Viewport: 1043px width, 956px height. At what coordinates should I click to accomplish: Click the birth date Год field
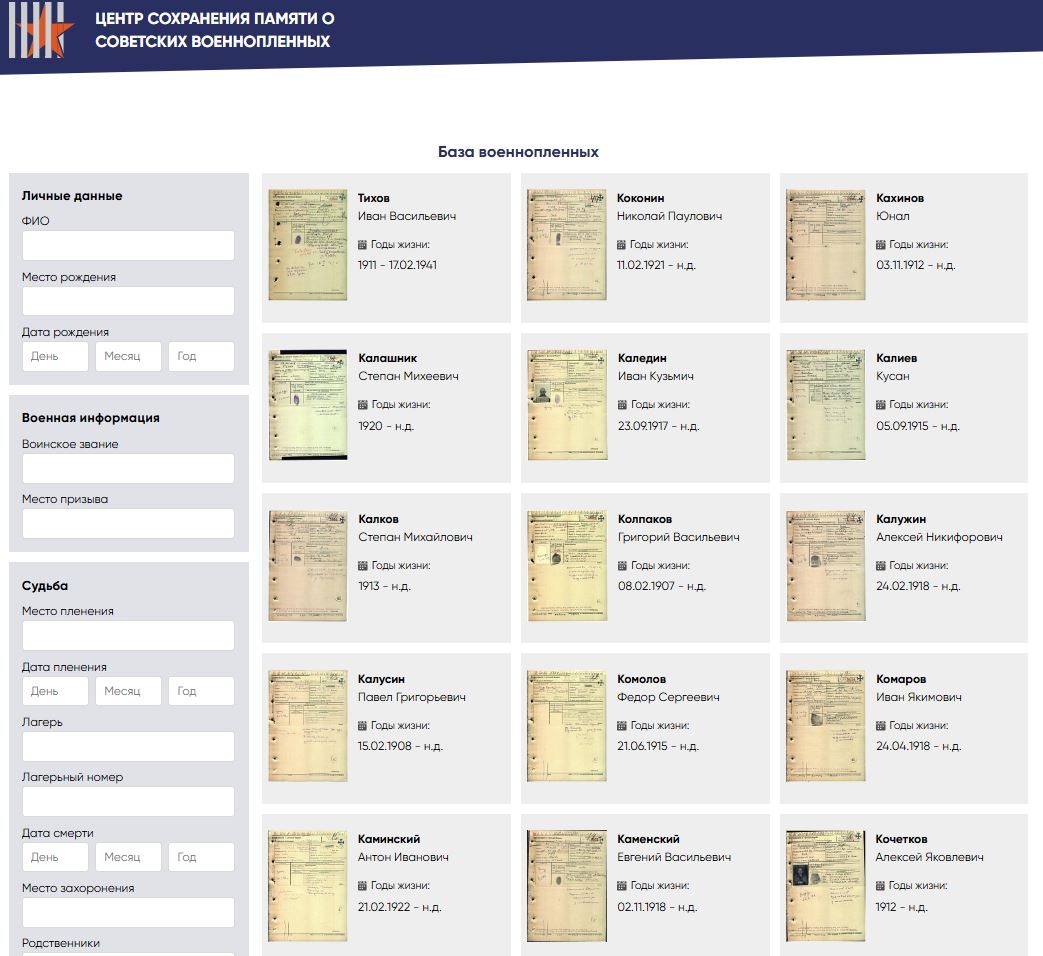(201, 357)
